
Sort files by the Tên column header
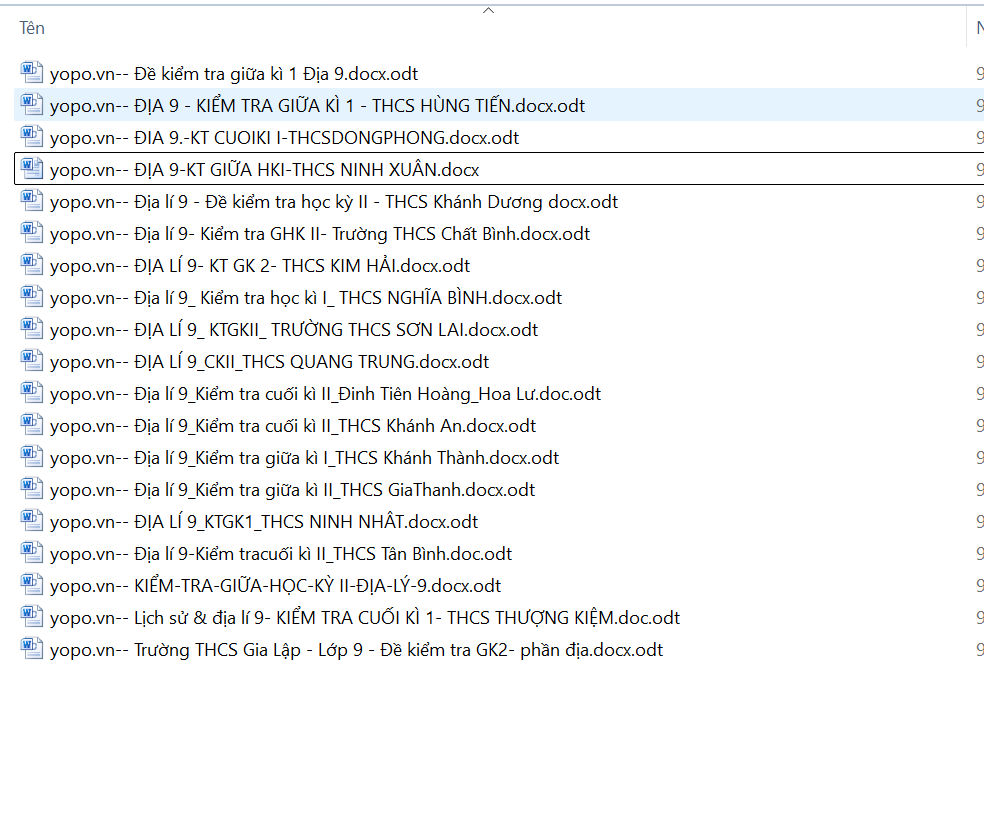33,28
